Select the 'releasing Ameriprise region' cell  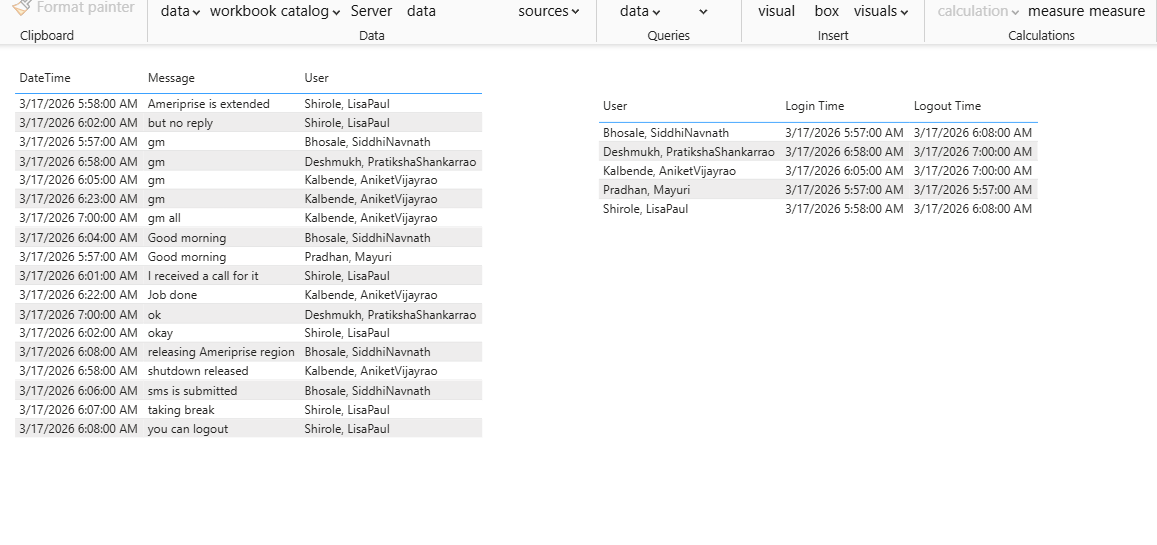tap(221, 352)
